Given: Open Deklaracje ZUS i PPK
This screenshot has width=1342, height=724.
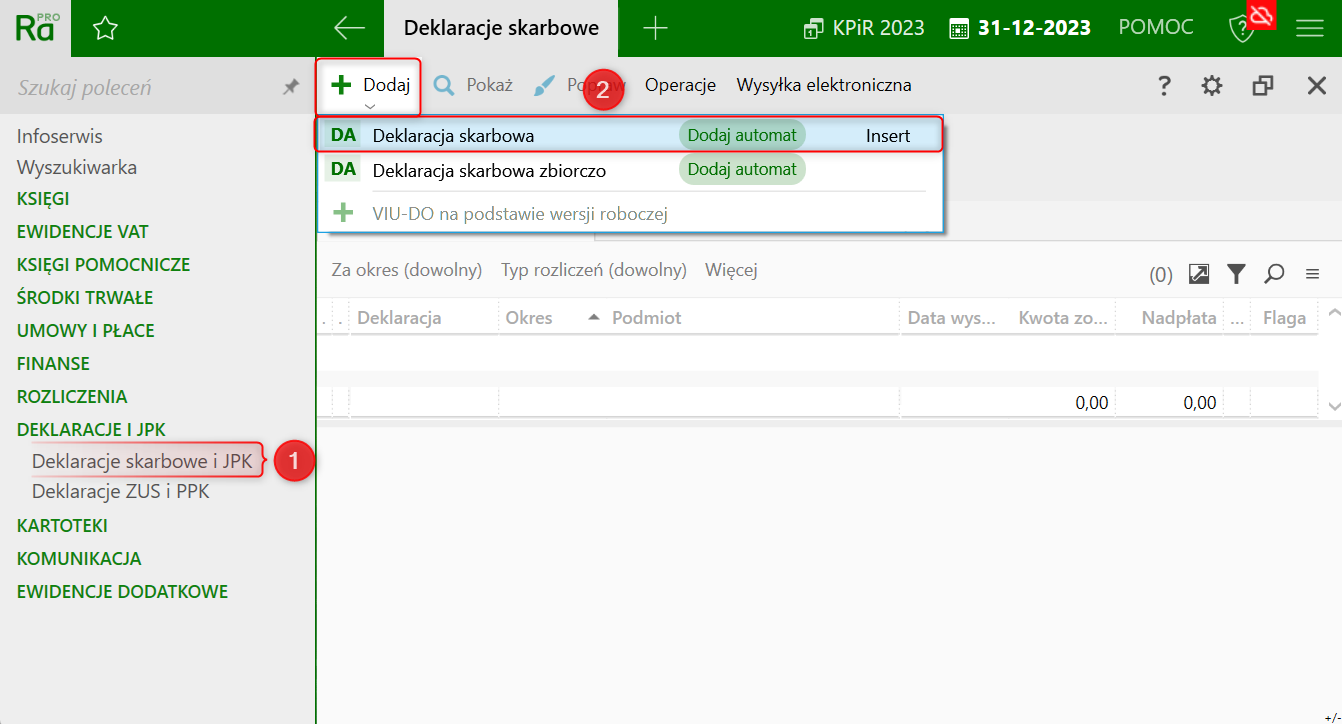Looking at the screenshot, I should [121, 492].
